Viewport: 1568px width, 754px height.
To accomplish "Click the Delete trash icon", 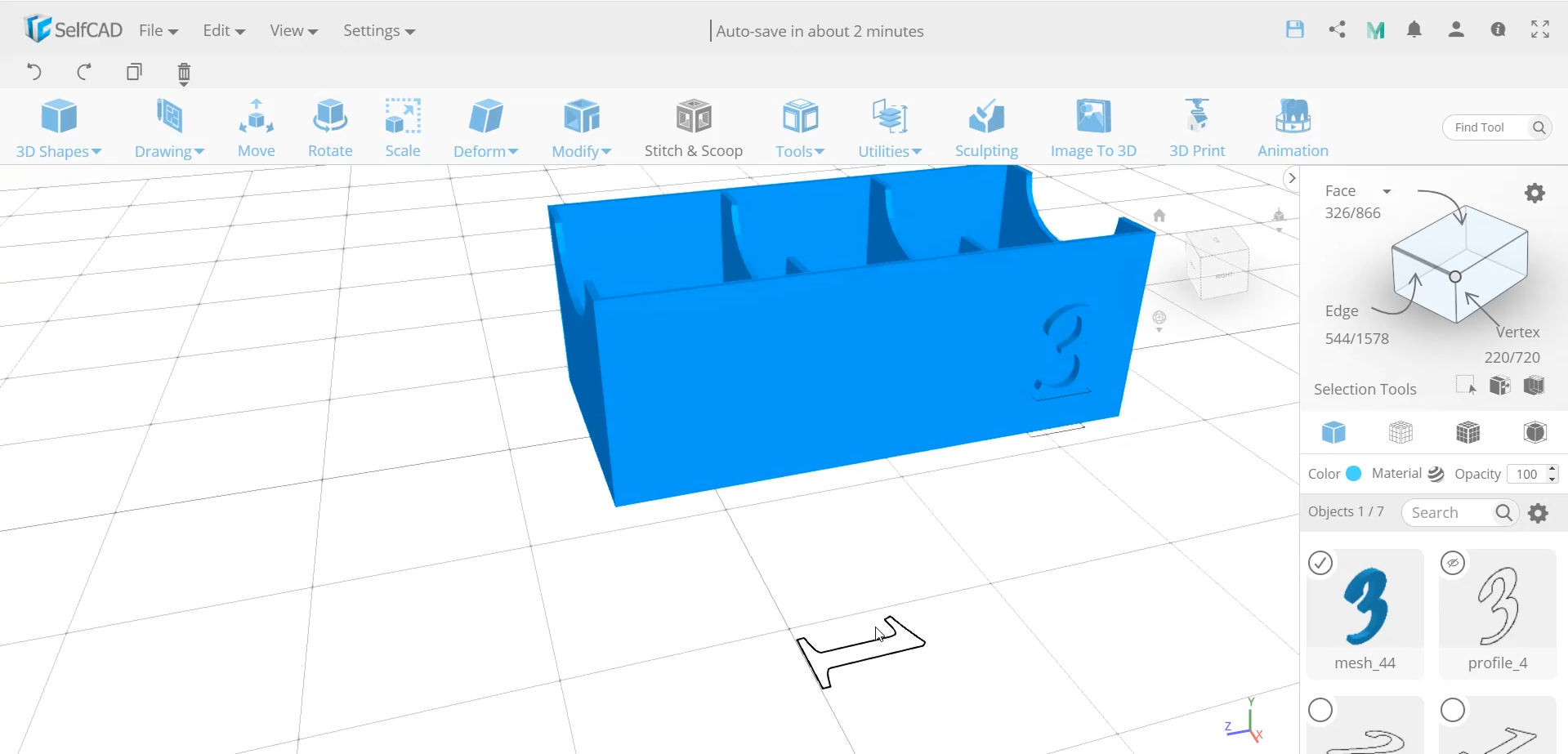I will [x=184, y=74].
